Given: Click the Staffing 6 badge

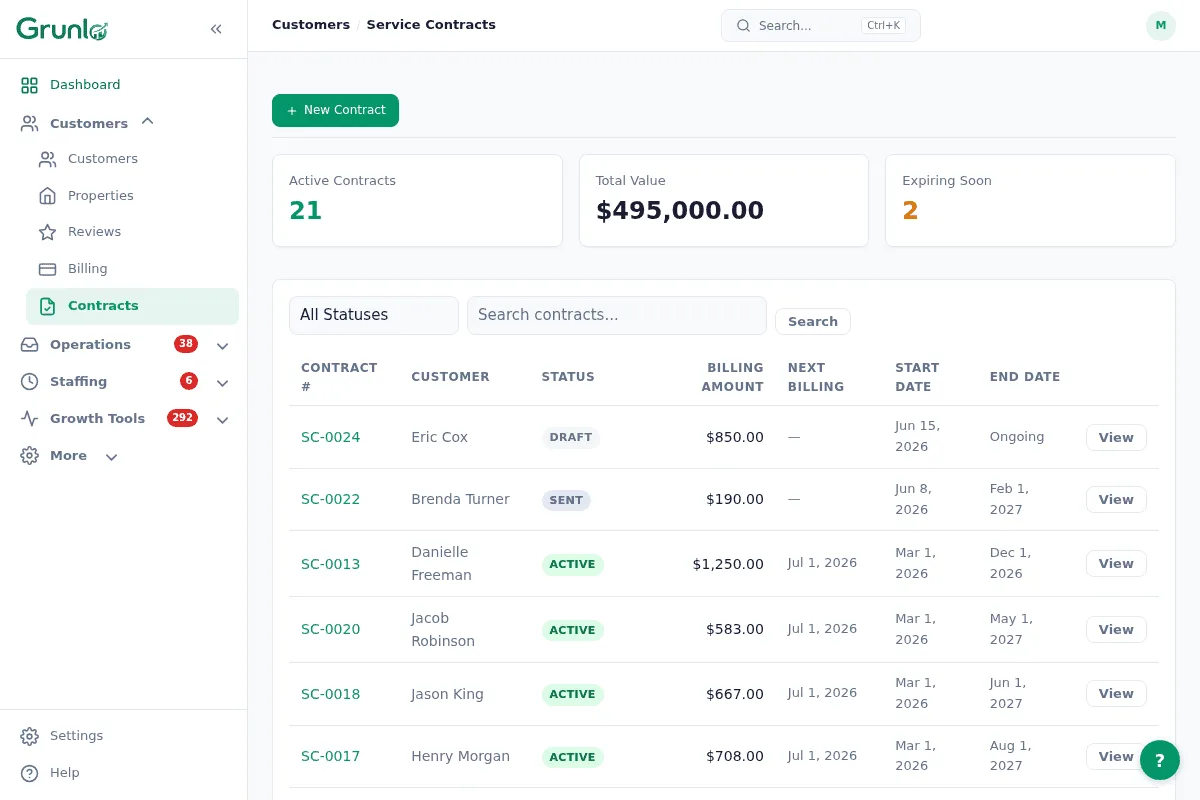Looking at the screenshot, I should click(x=189, y=381).
